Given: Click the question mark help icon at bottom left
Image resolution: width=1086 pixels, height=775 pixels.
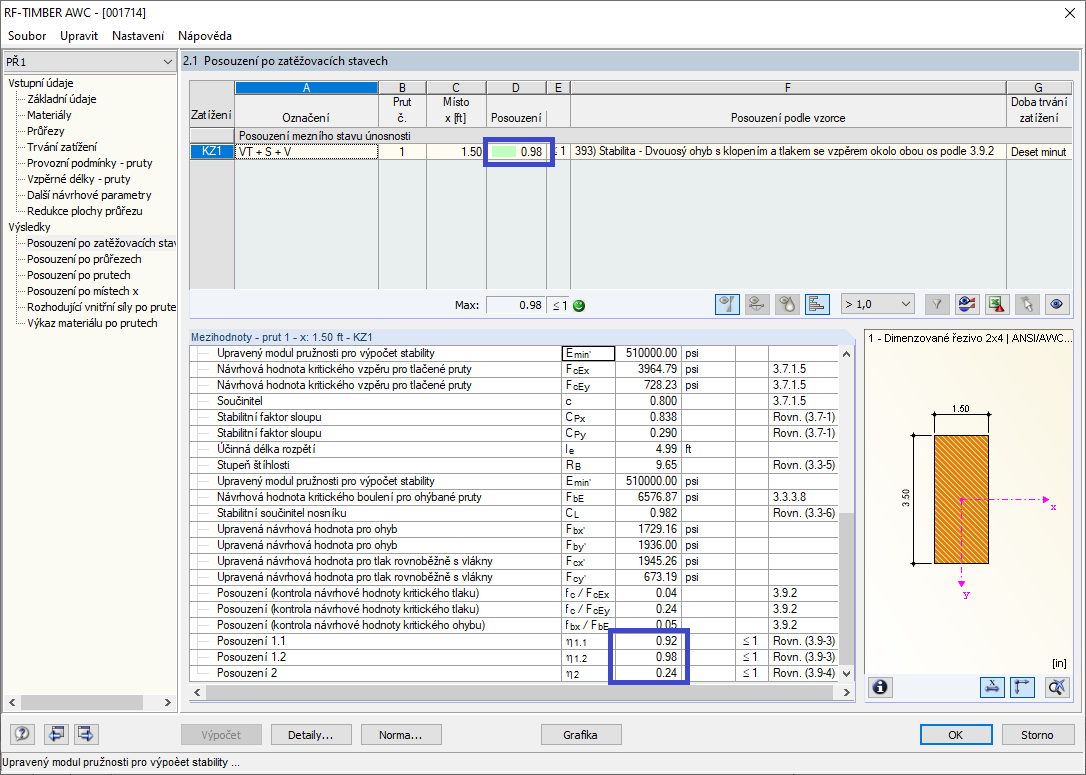Looking at the screenshot, I should [22, 733].
